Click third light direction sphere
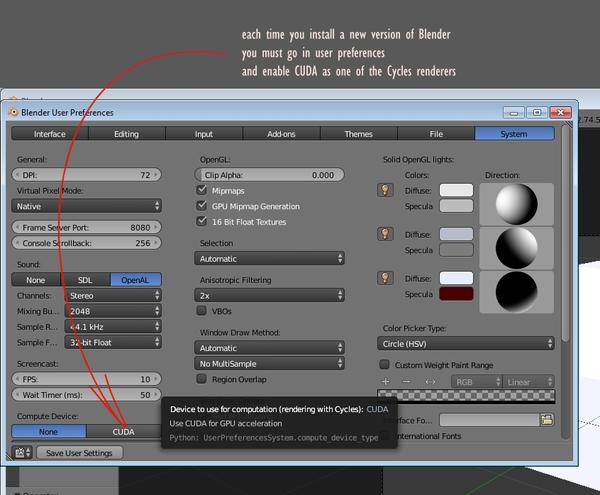Image resolution: width=600 pixels, height=495 pixels. pos(517,292)
